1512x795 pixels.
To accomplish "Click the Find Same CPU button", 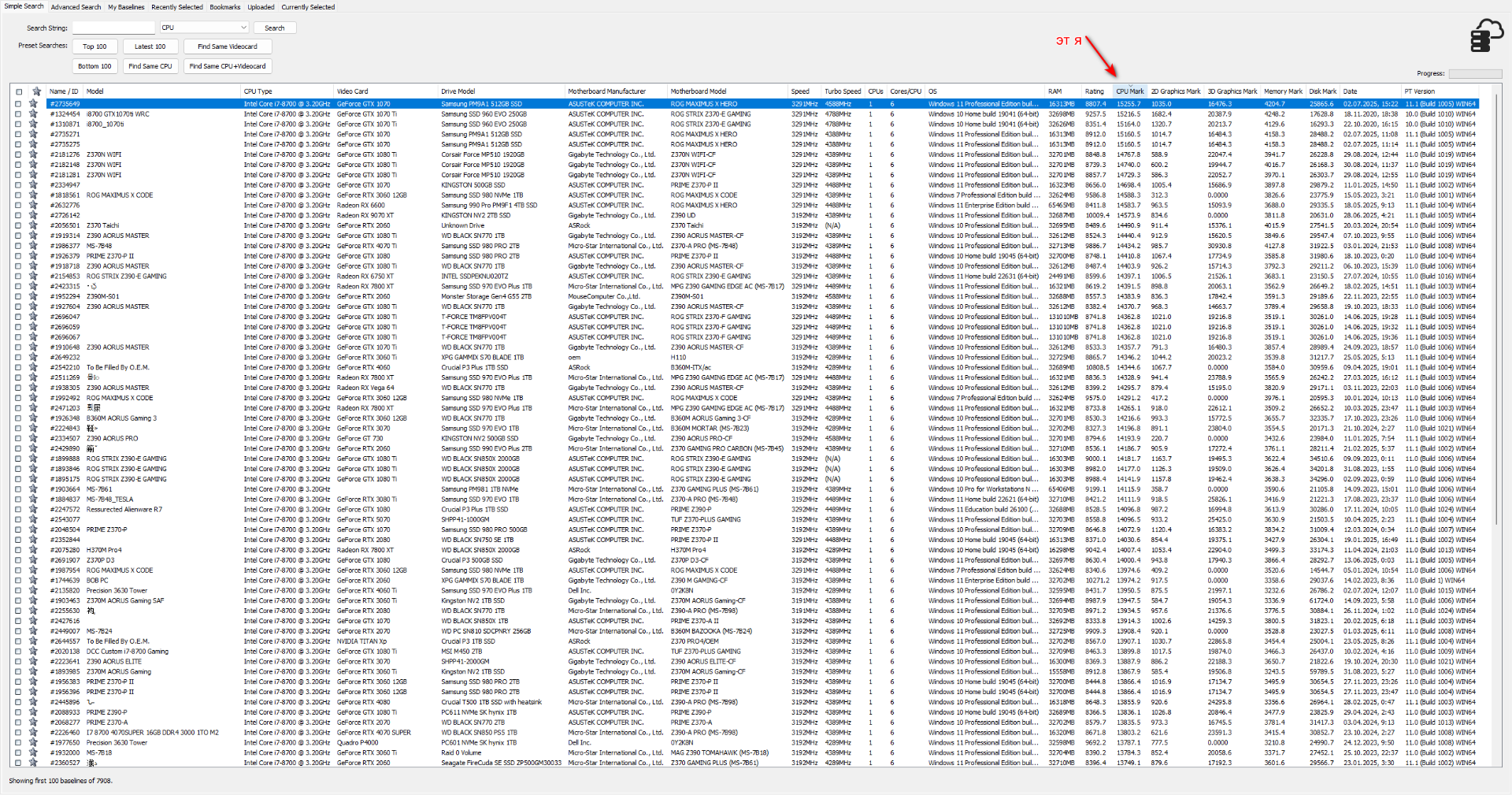I will [x=150, y=66].
